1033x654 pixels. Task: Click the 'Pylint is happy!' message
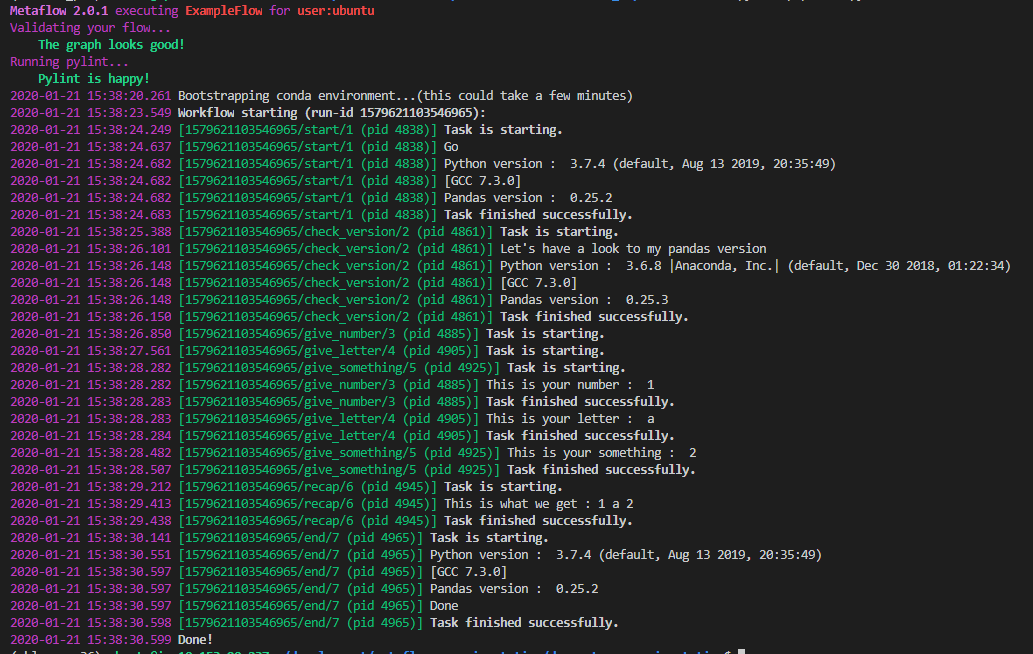click(94, 78)
